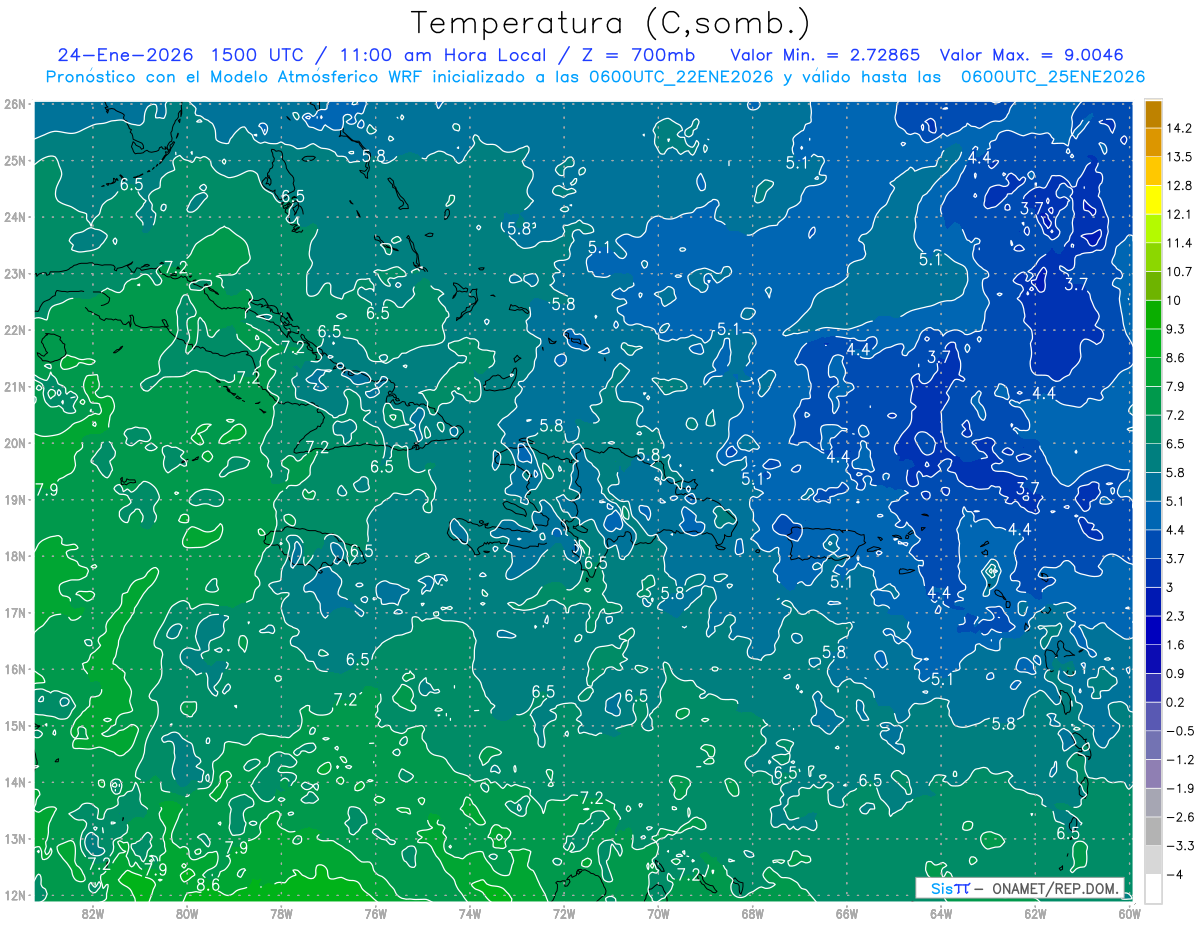The height and width of the screenshot is (927, 1200).
Task: Click the "12N" latitude axis label
Action: [x=14, y=895]
